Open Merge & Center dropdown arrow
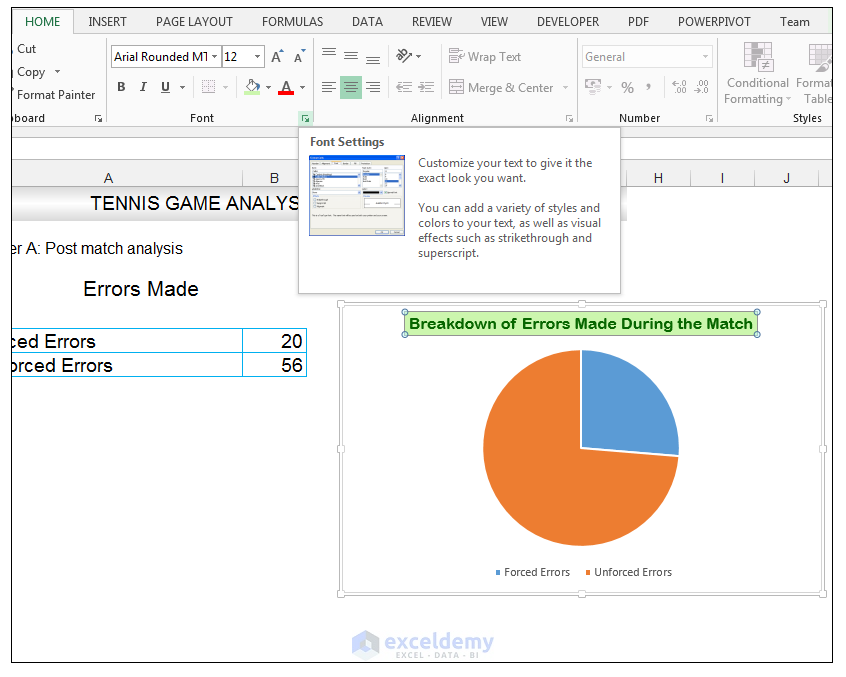Viewport: 846px width, 677px height. 565,87
